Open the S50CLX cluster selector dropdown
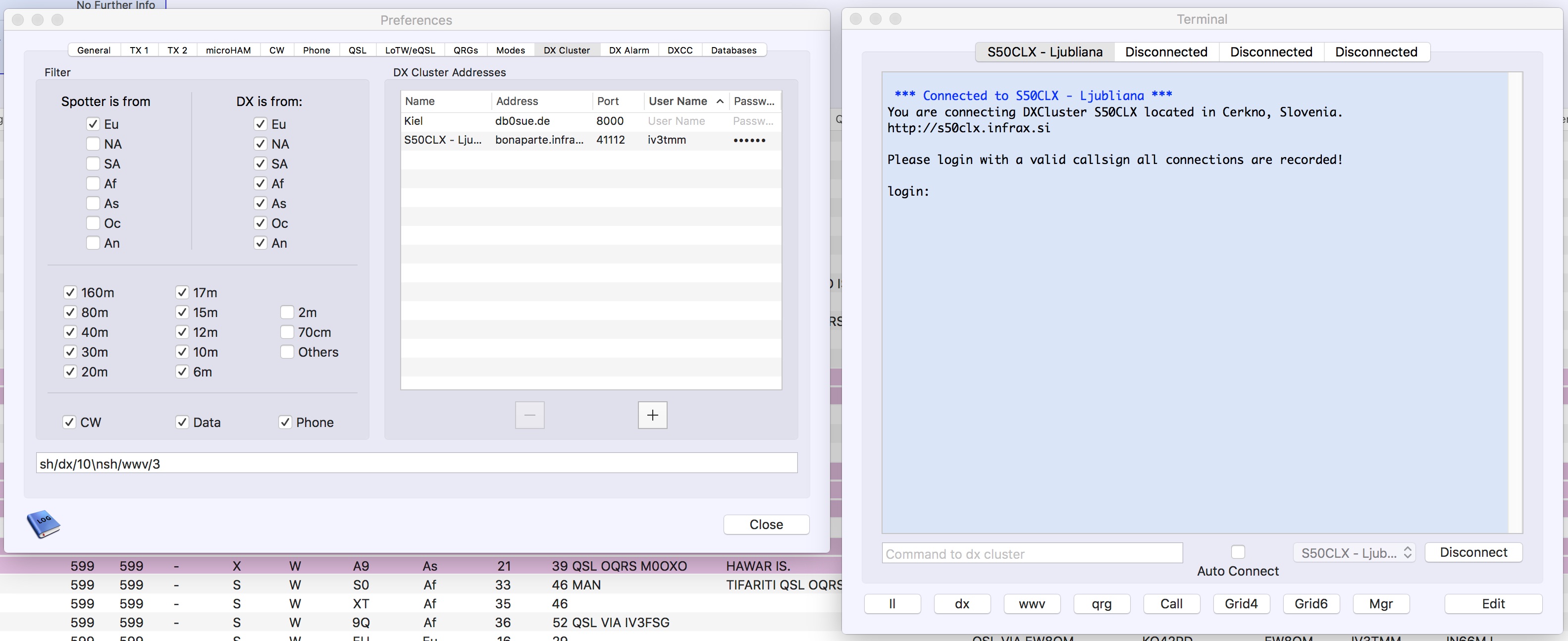 (1355, 553)
